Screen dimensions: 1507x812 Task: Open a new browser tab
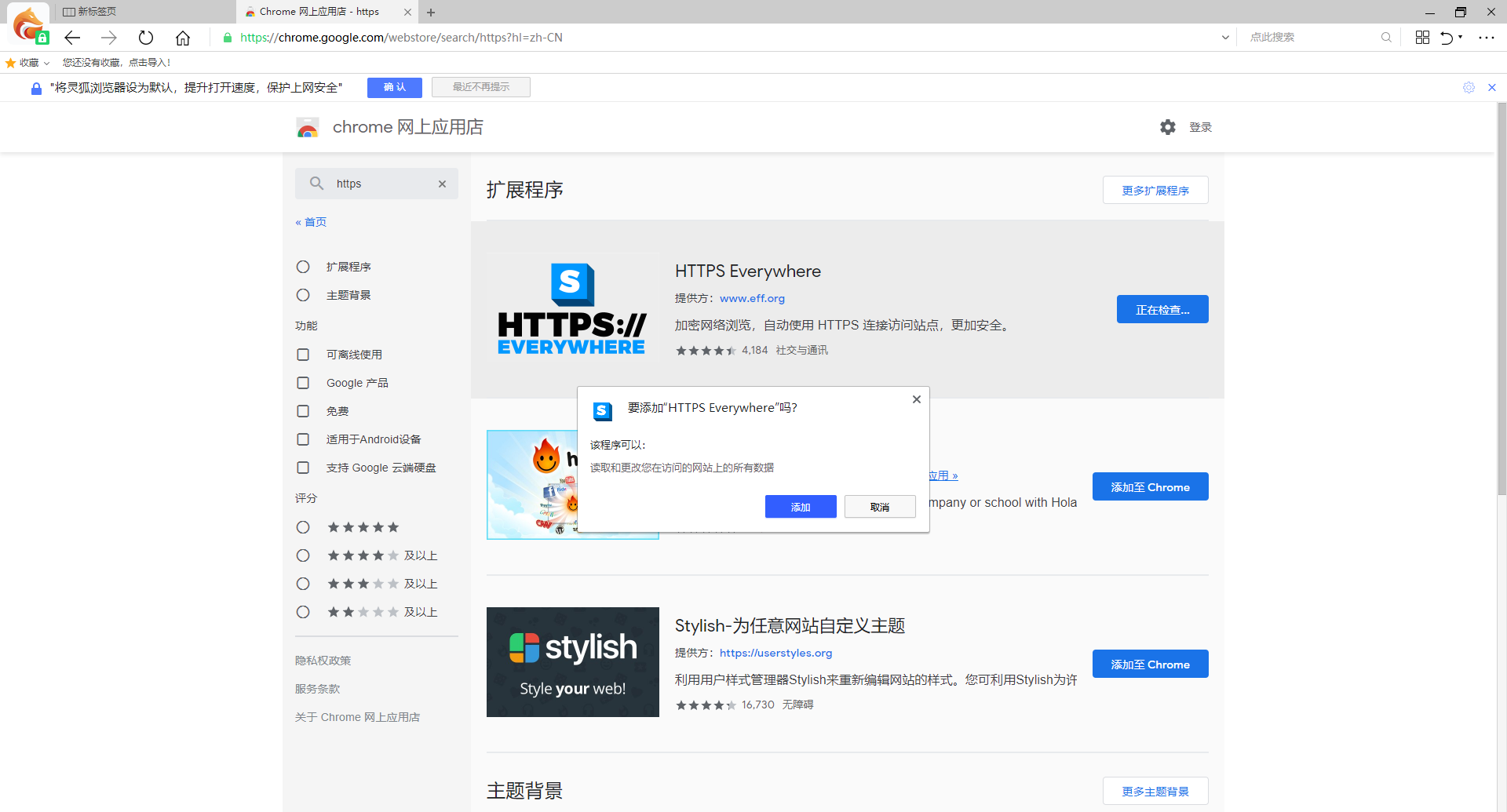click(431, 12)
